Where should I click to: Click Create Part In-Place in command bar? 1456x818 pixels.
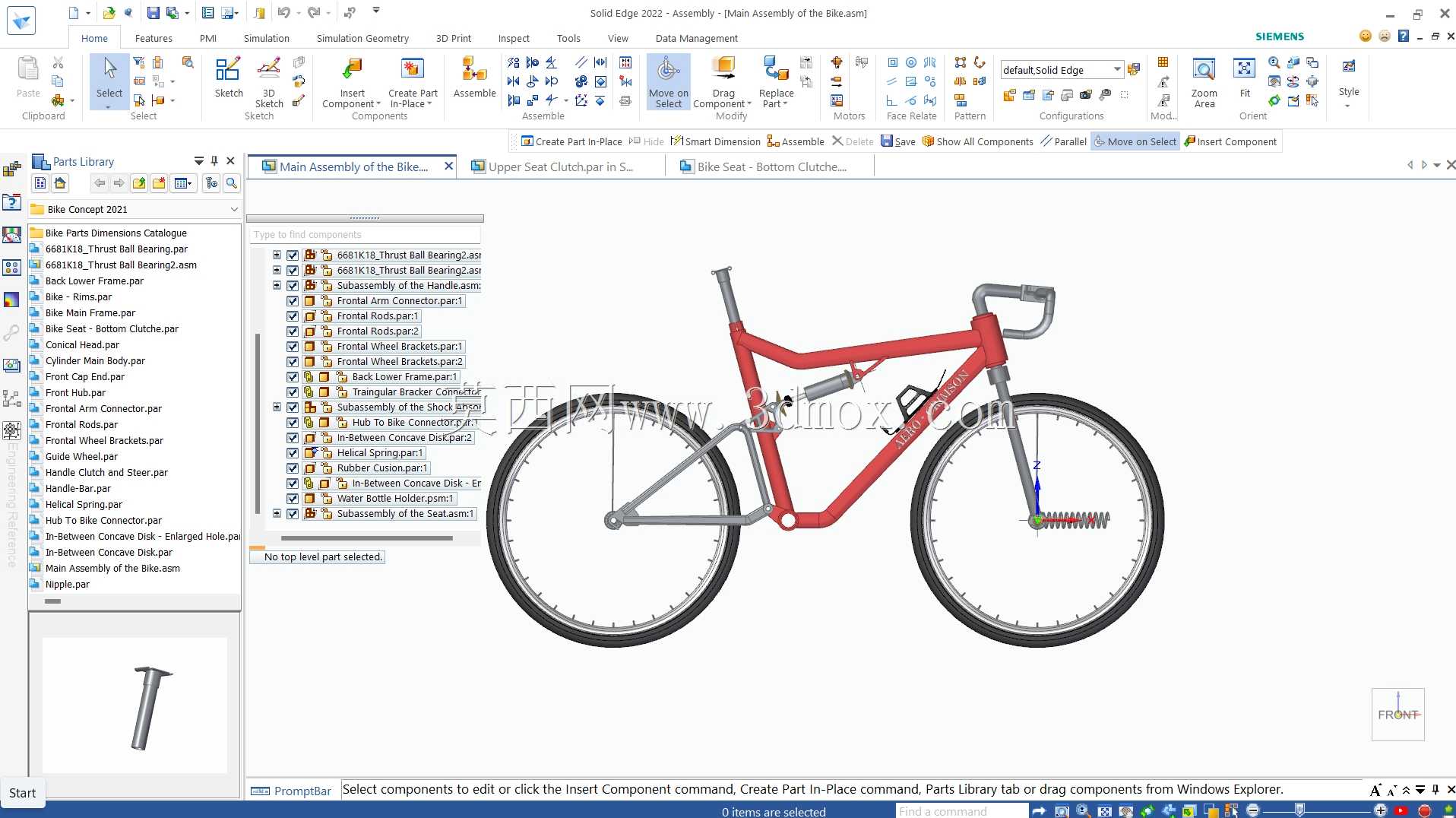coord(571,141)
